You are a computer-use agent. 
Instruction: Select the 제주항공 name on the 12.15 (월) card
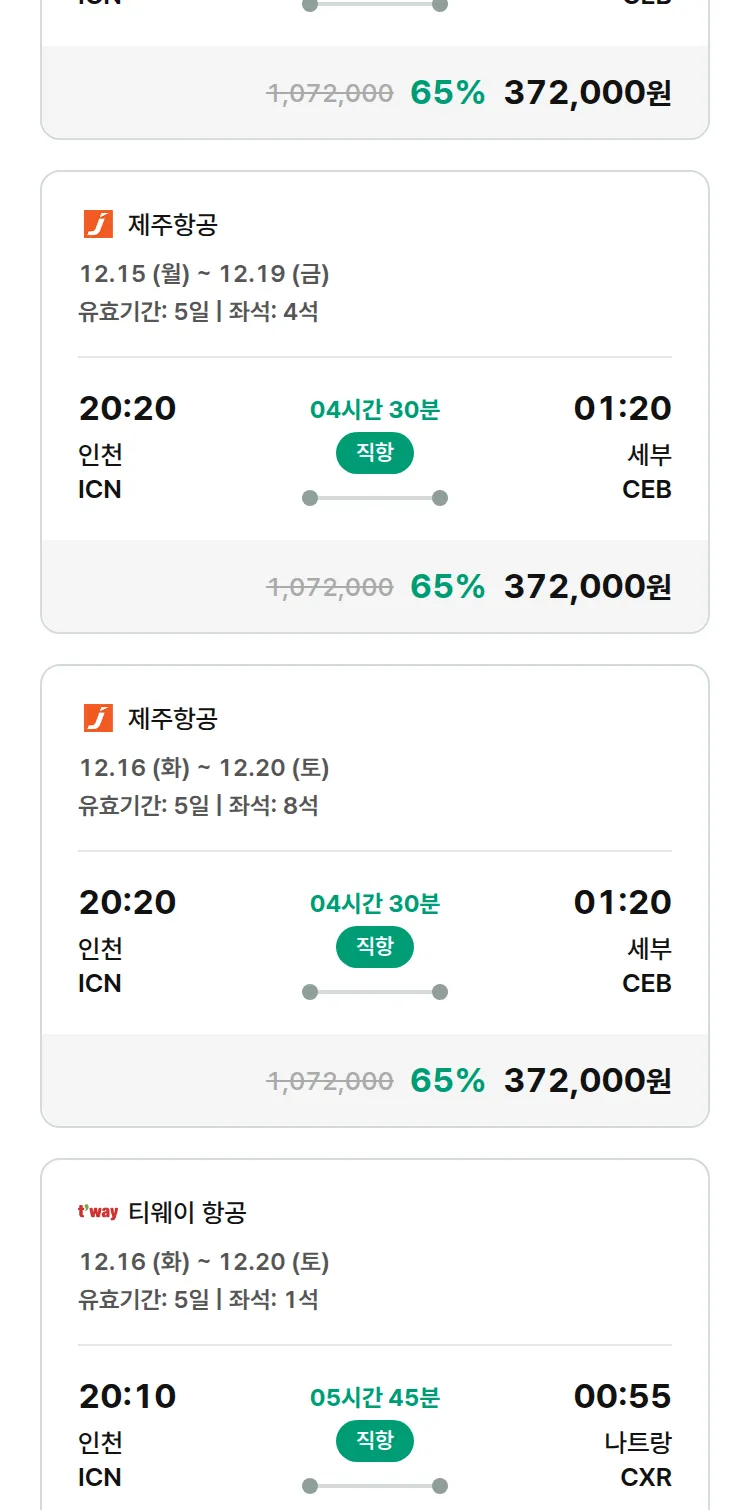(173, 225)
